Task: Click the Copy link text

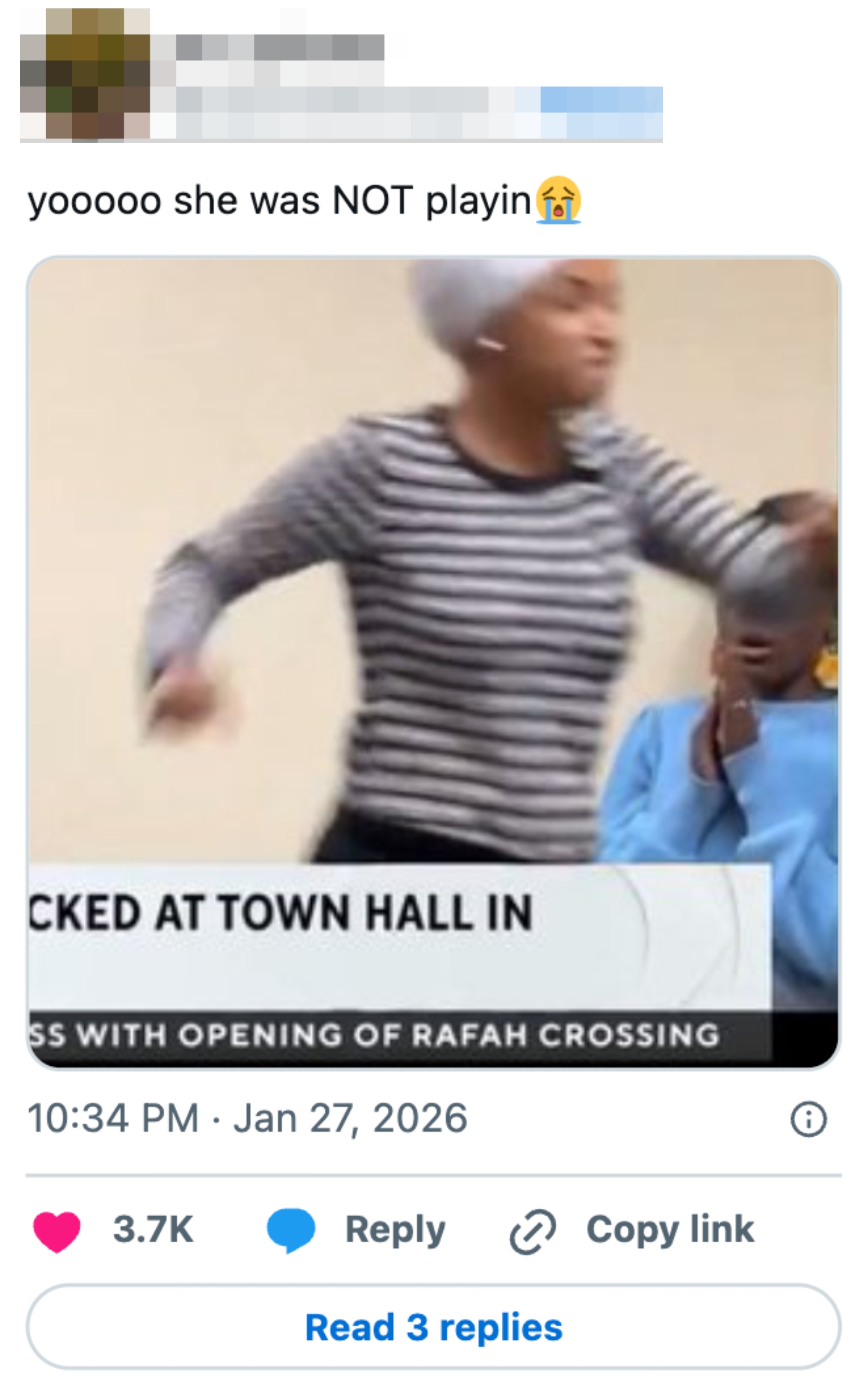Action: pos(670,1230)
